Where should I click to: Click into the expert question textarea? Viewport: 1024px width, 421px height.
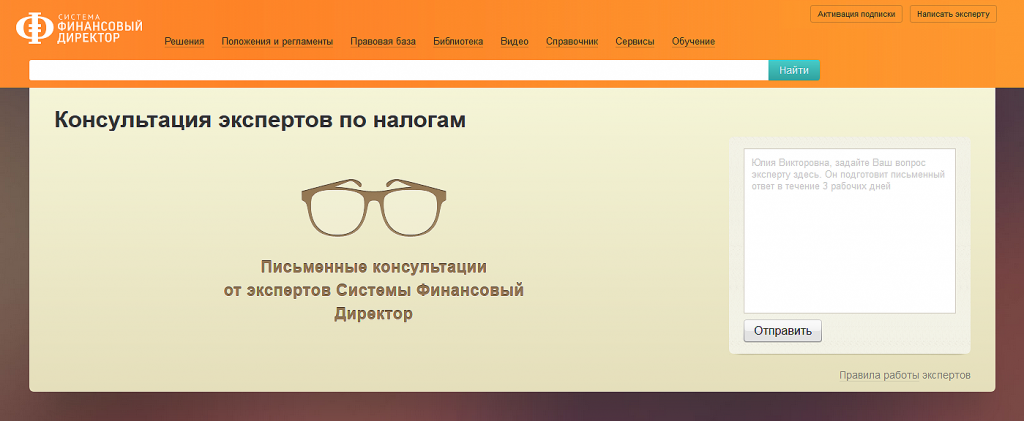click(849, 231)
